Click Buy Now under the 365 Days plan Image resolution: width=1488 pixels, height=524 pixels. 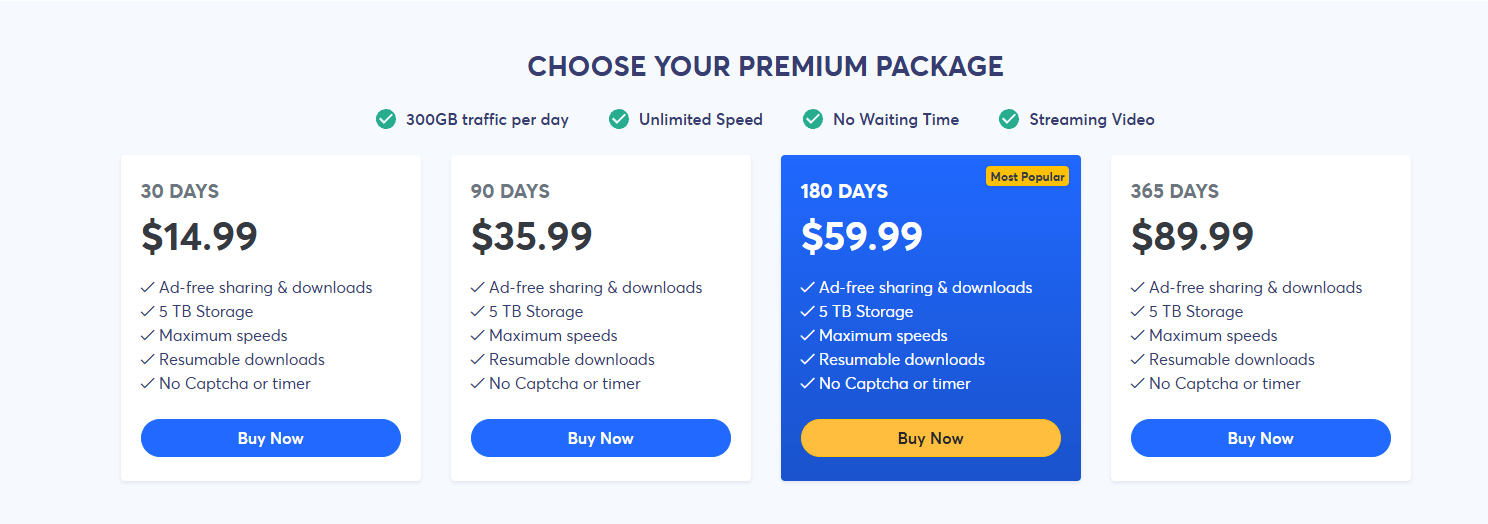click(1260, 438)
